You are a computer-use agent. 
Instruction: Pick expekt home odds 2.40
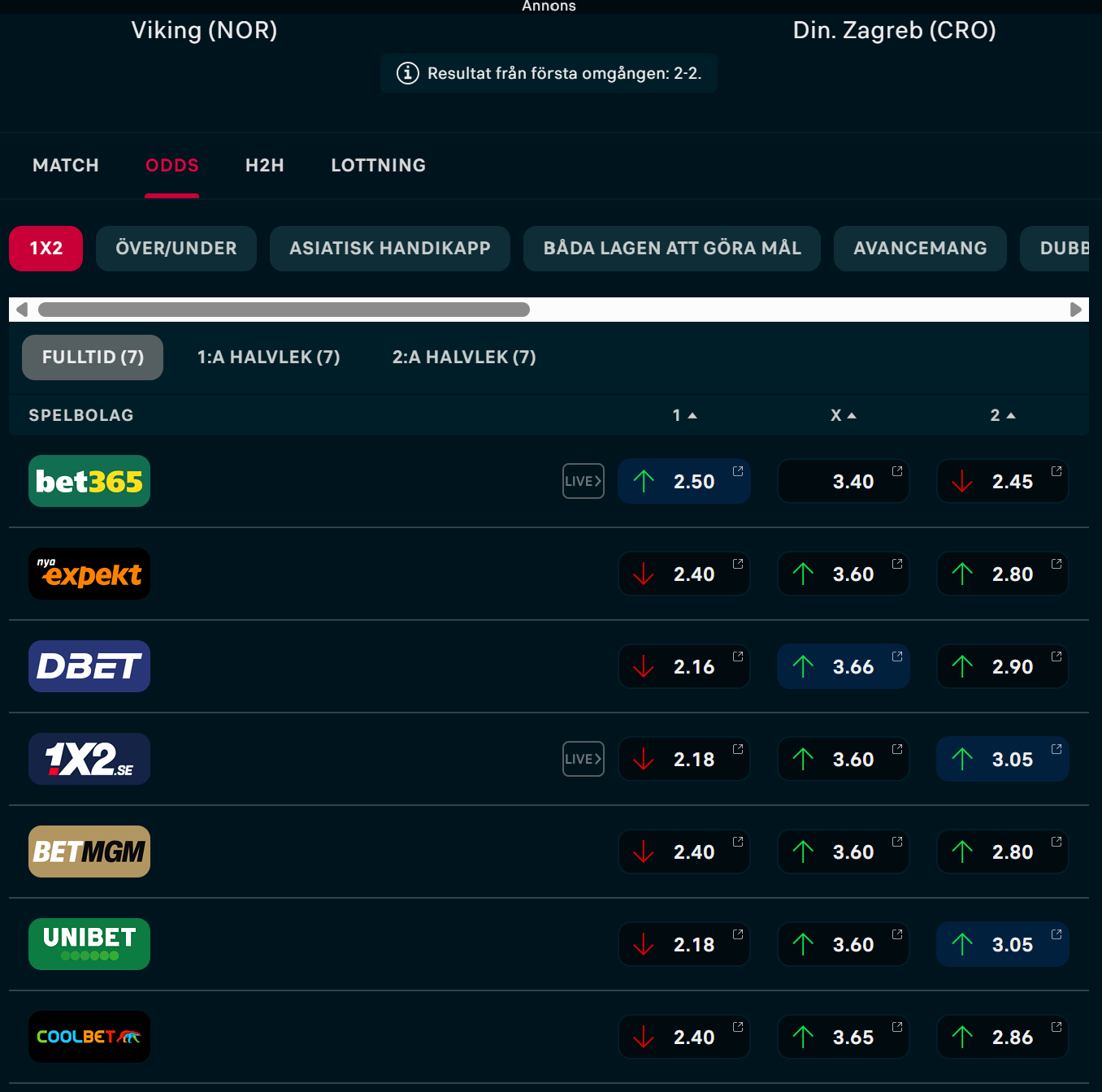point(684,574)
